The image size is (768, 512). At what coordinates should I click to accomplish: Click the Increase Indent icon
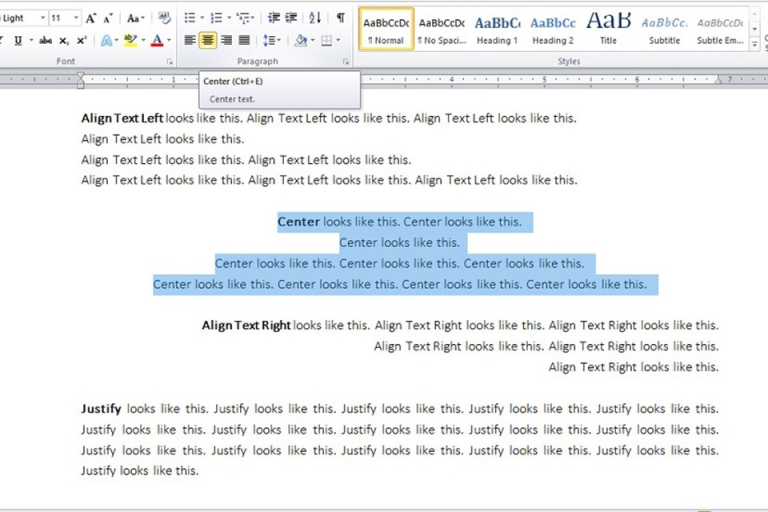pyautogui.click(x=291, y=18)
